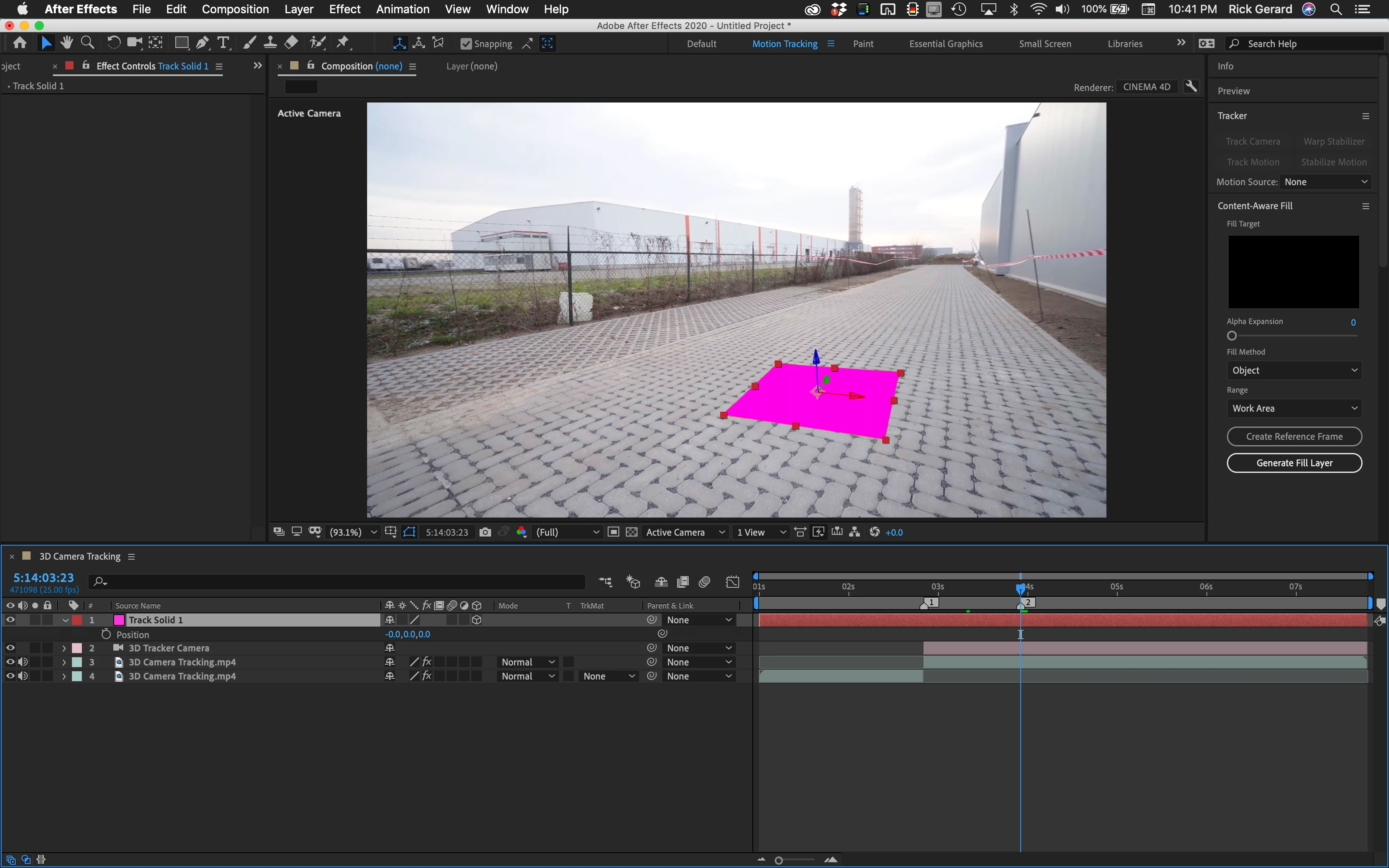Select the Pen tool
1389x868 pixels.
tap(202, 43)
